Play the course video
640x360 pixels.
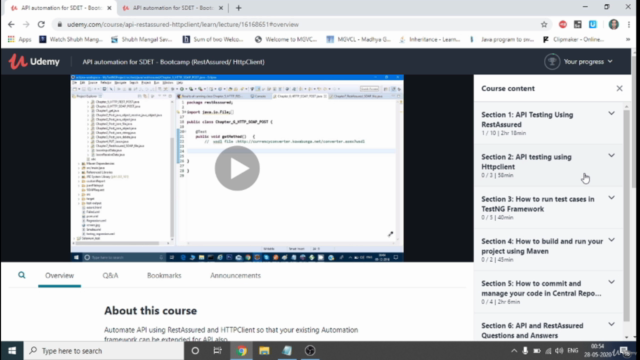point(237,168)
